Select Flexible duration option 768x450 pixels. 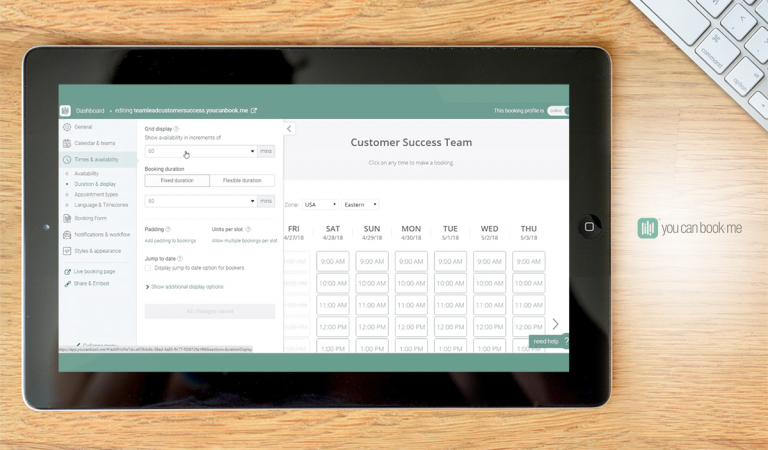[x=242, y=181]
